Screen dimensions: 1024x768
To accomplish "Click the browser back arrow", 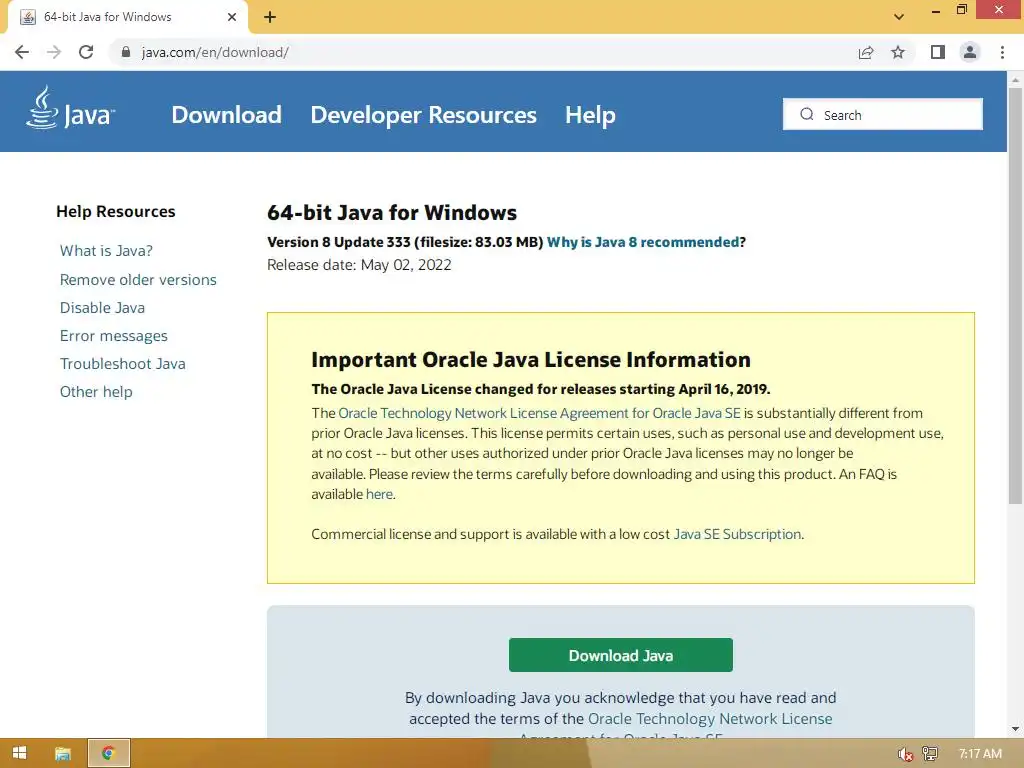I will tap(22, 52).
